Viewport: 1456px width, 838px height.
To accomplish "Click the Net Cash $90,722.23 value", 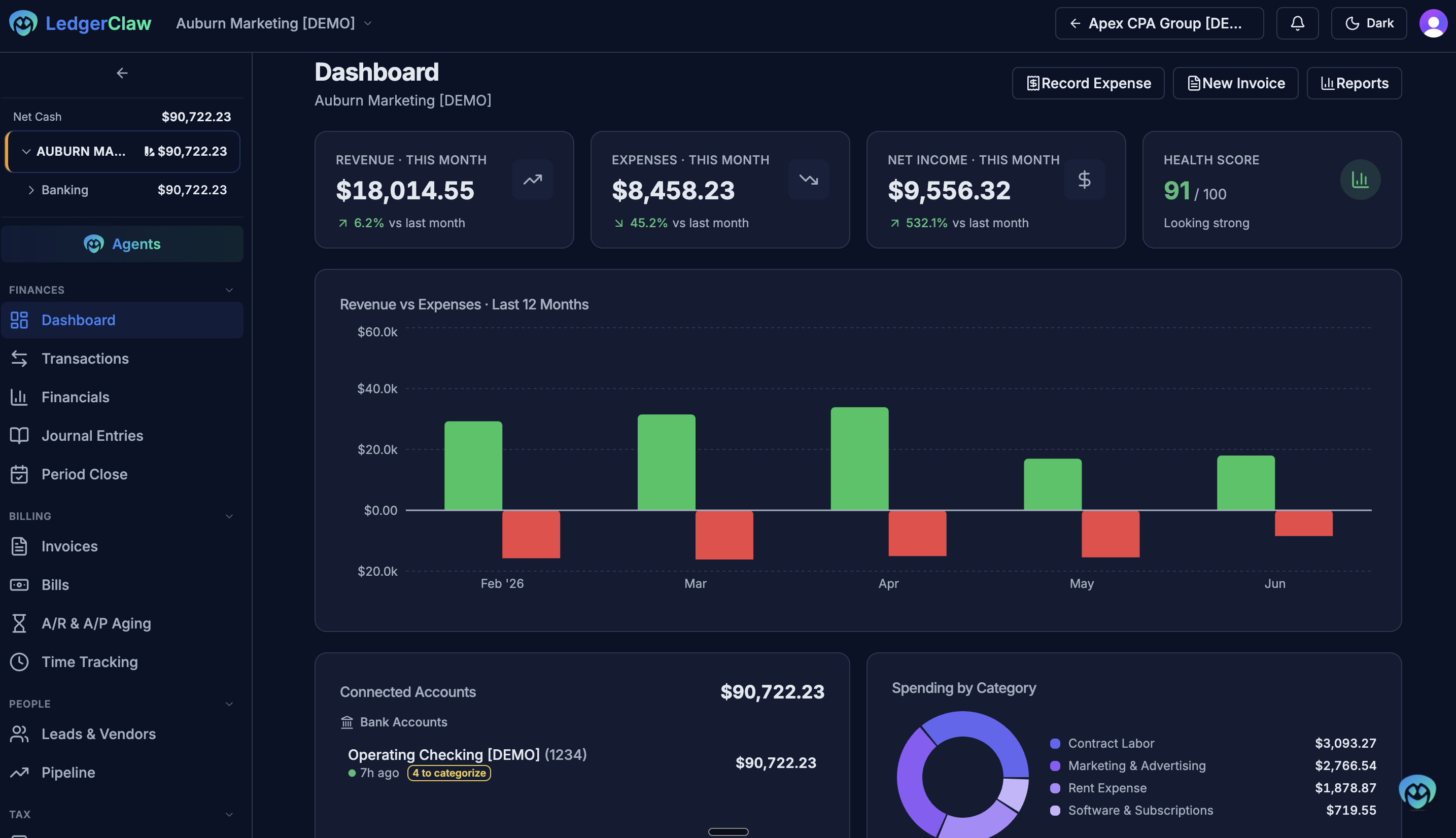I will (x=196, y=117).
